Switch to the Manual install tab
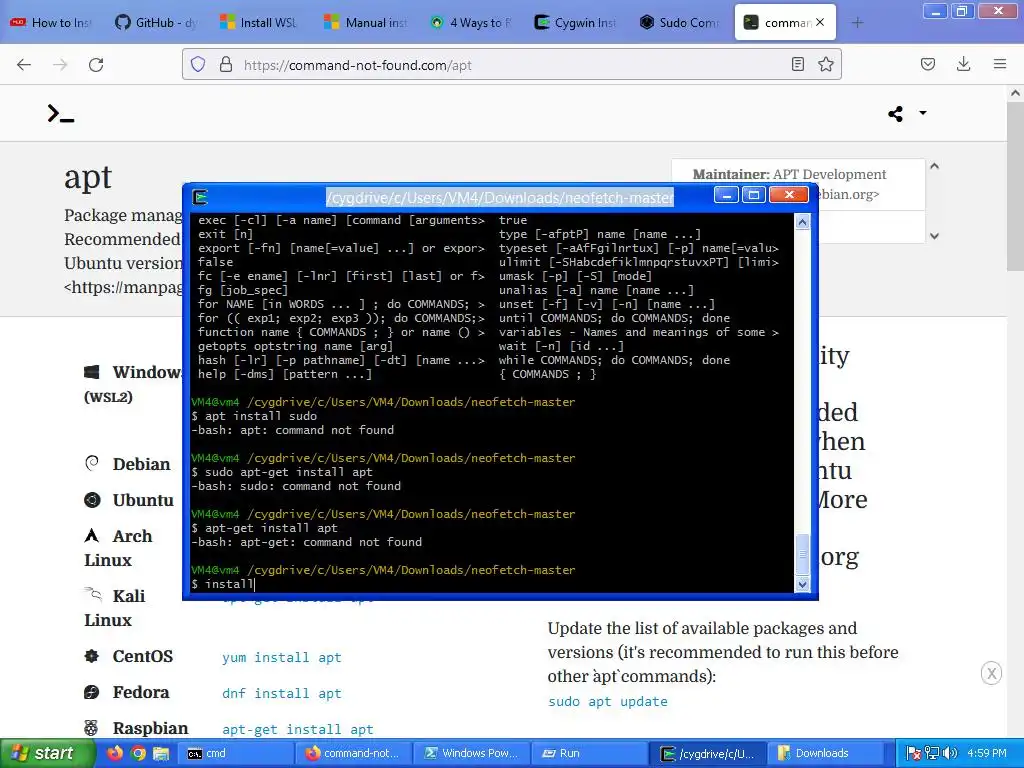 coord(366,23)
